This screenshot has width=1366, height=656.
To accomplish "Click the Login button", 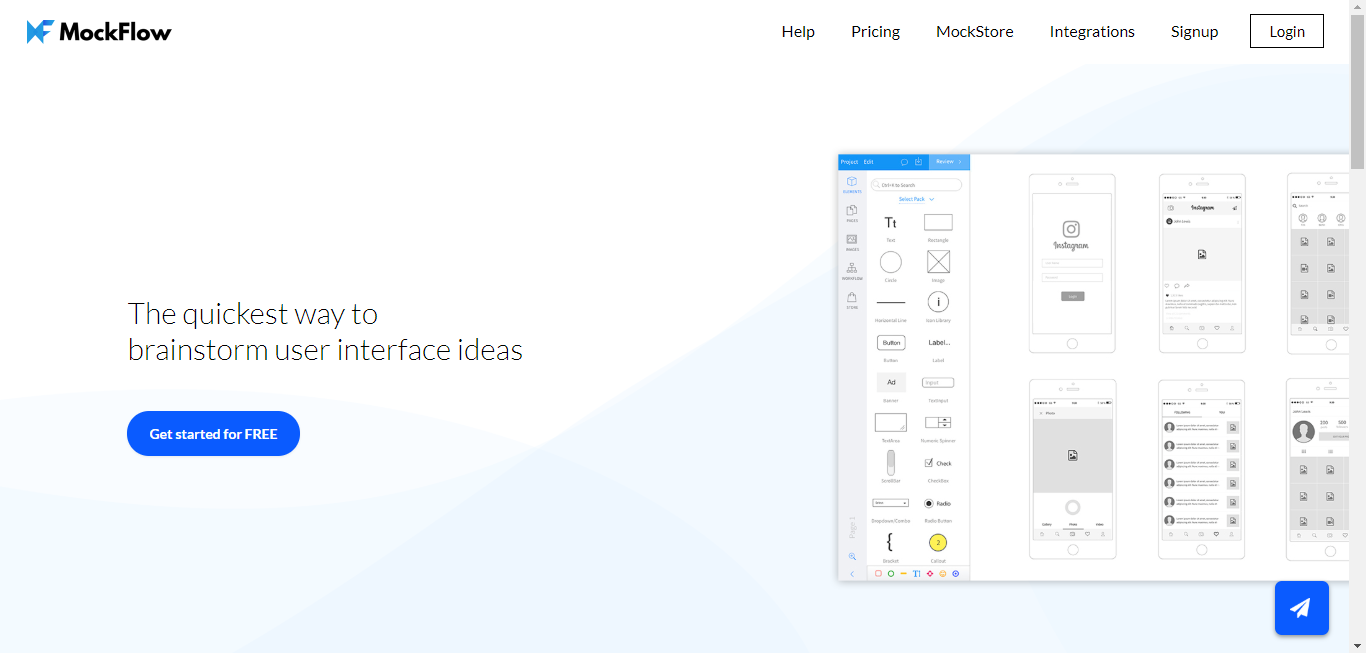I will [1287, 31].
